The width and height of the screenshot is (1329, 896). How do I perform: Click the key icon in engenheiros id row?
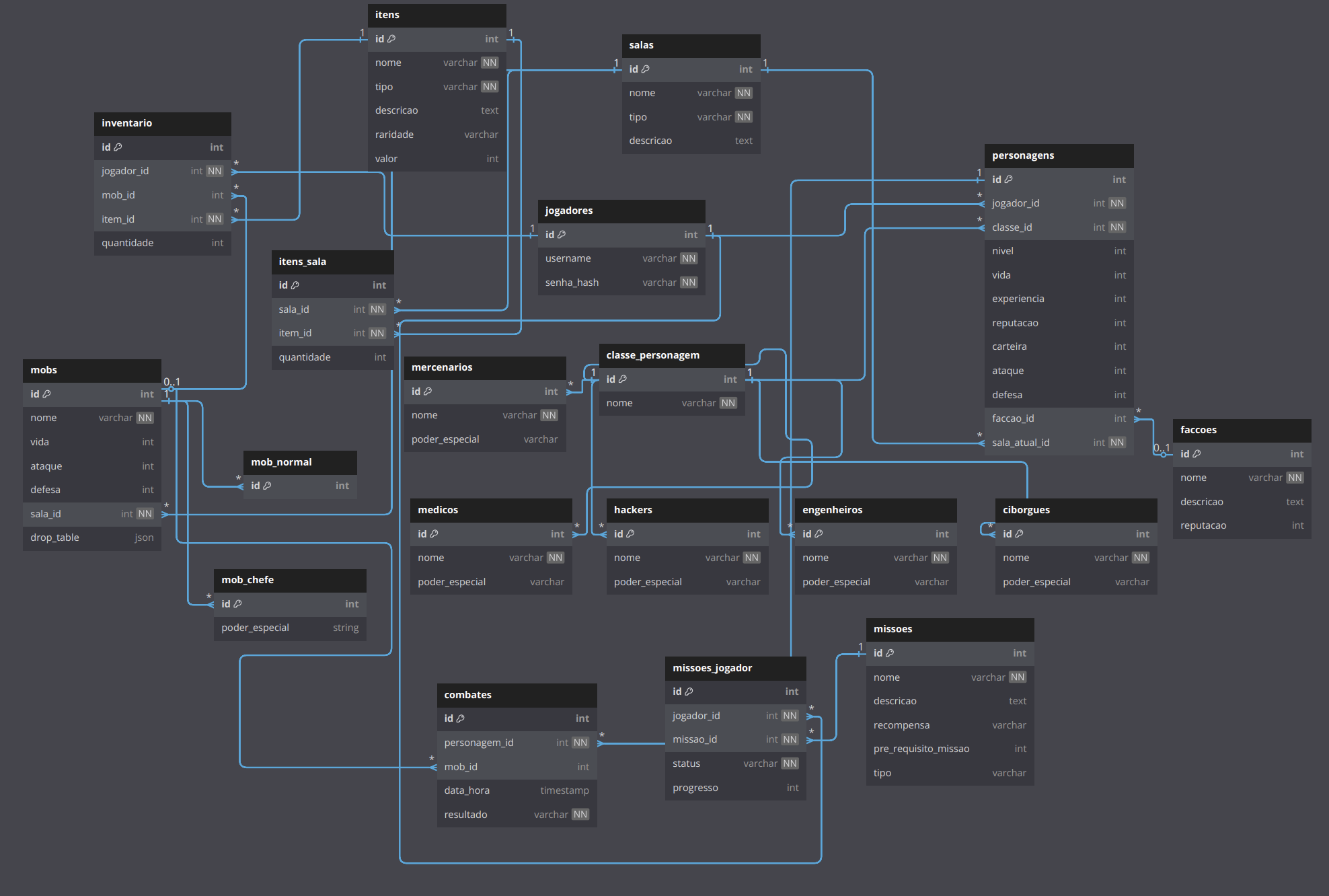coord(819,534)
